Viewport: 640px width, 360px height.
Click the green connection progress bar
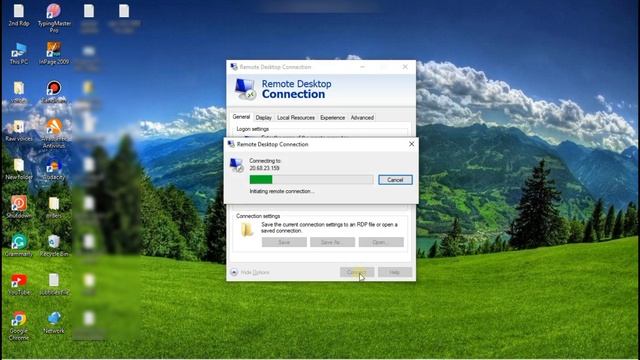(x=311, y=180)
